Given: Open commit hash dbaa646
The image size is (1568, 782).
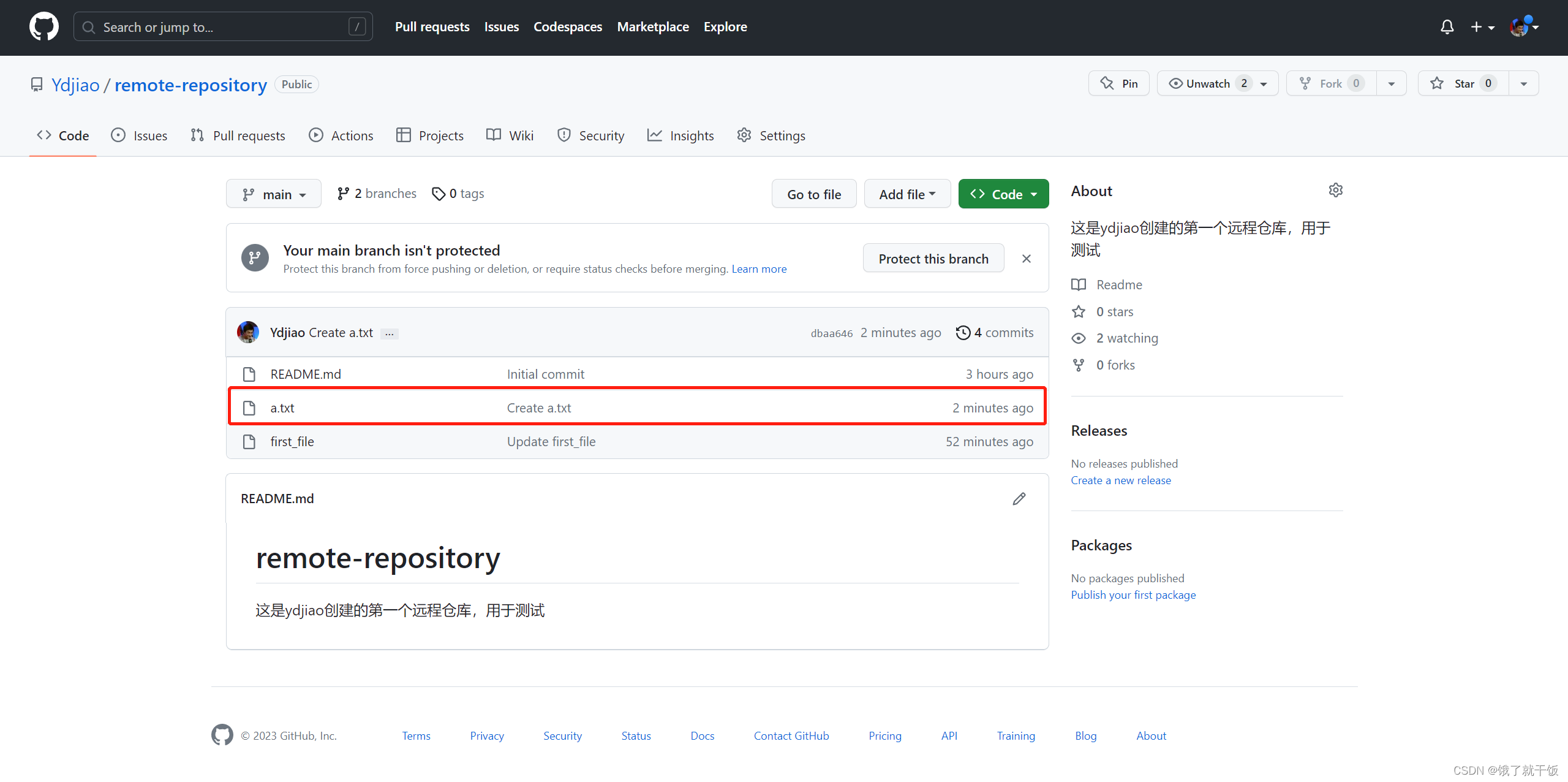Looking at the screenshot, I should 831,333.
